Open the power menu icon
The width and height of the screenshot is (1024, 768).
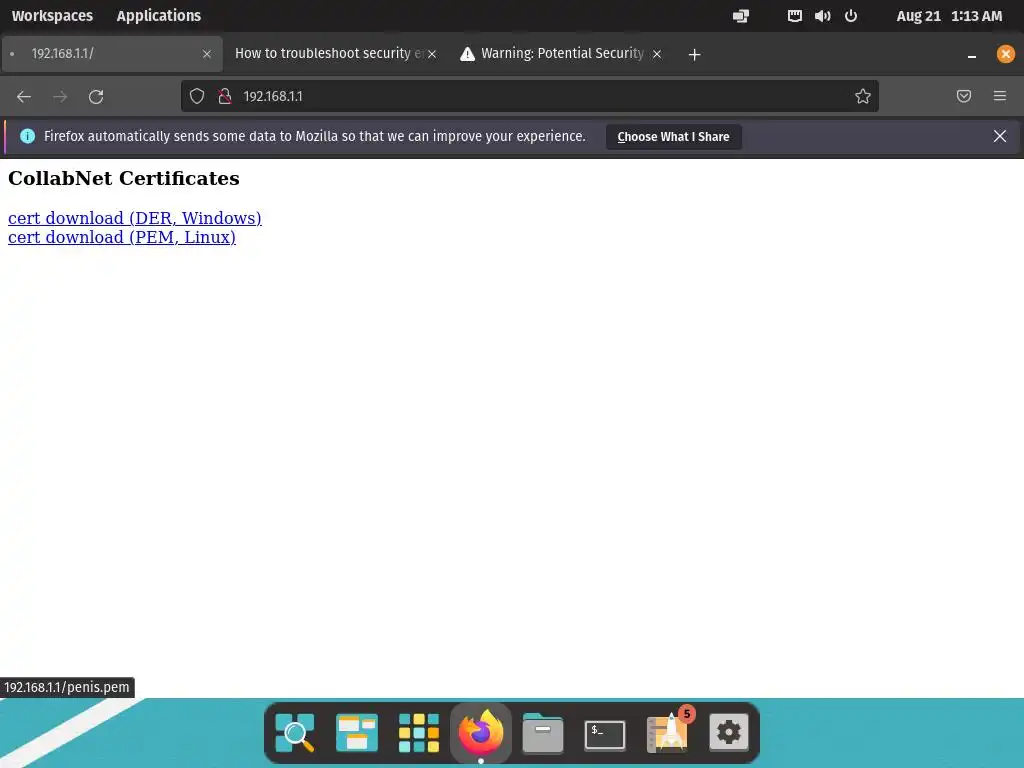pyautogui.click(x=851, y=16)
